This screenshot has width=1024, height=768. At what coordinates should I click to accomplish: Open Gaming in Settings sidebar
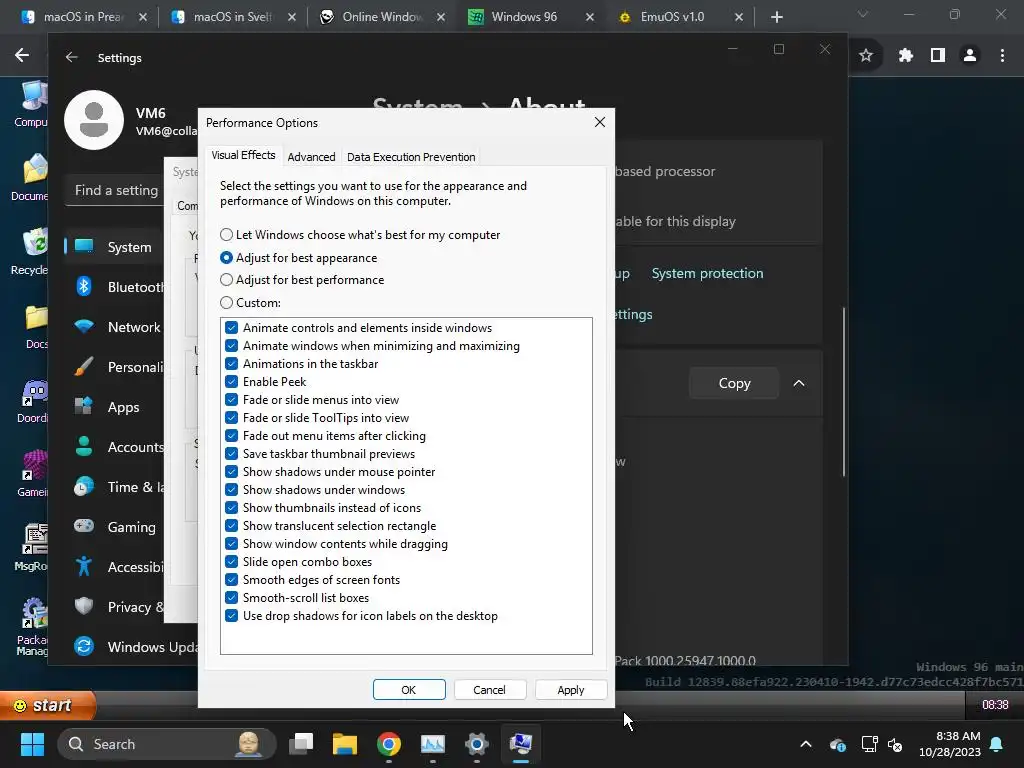tap(114, 527)
